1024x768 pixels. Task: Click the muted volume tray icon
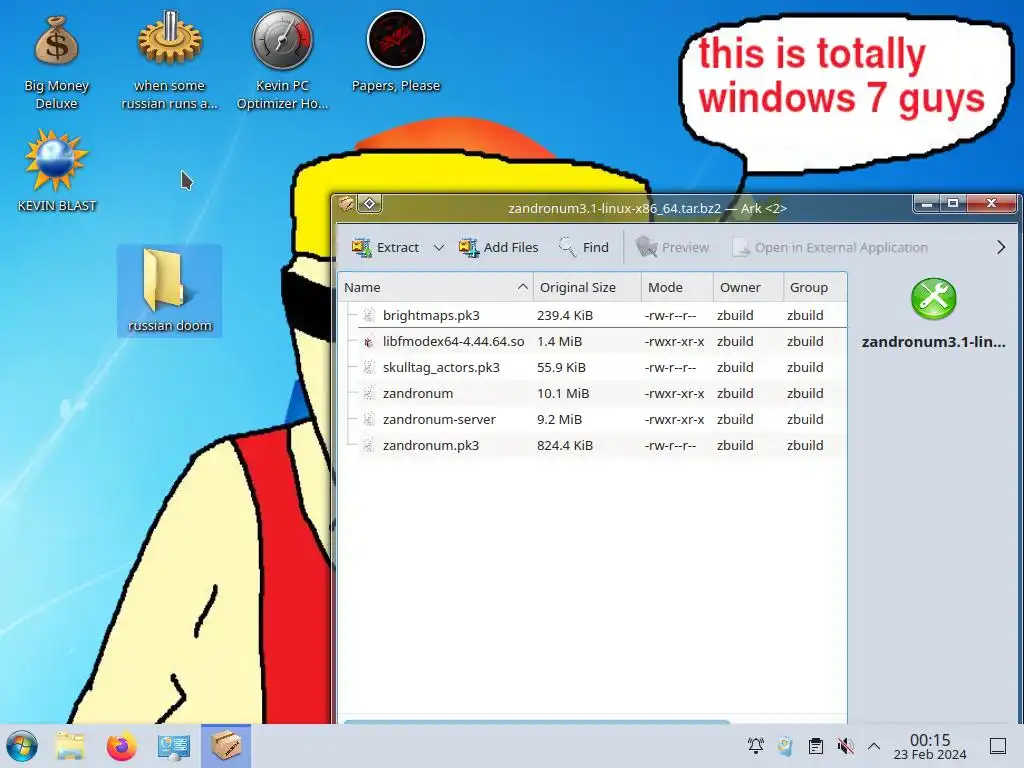(x=845, y=746)
